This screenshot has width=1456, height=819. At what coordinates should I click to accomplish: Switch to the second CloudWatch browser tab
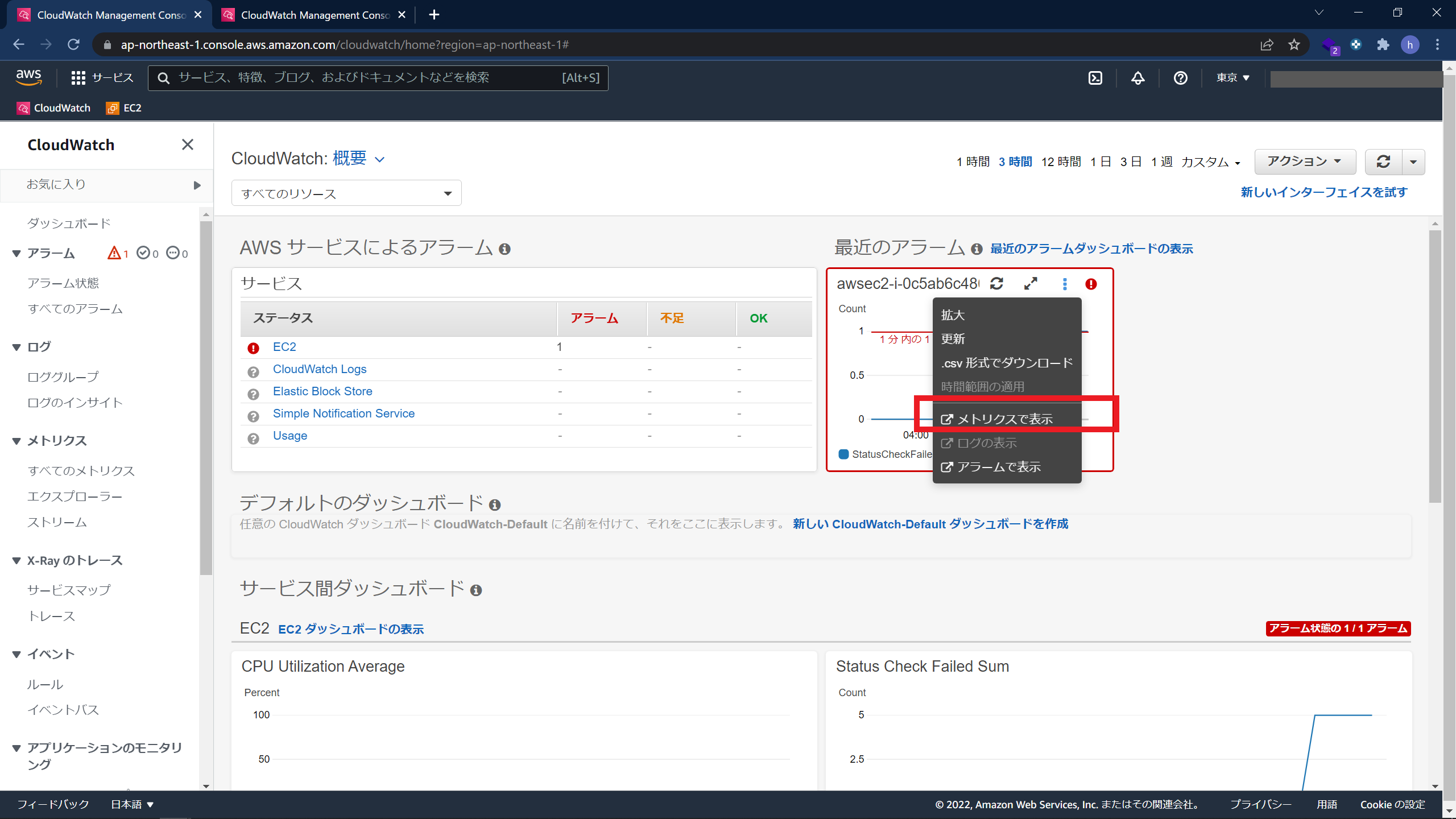315,15
